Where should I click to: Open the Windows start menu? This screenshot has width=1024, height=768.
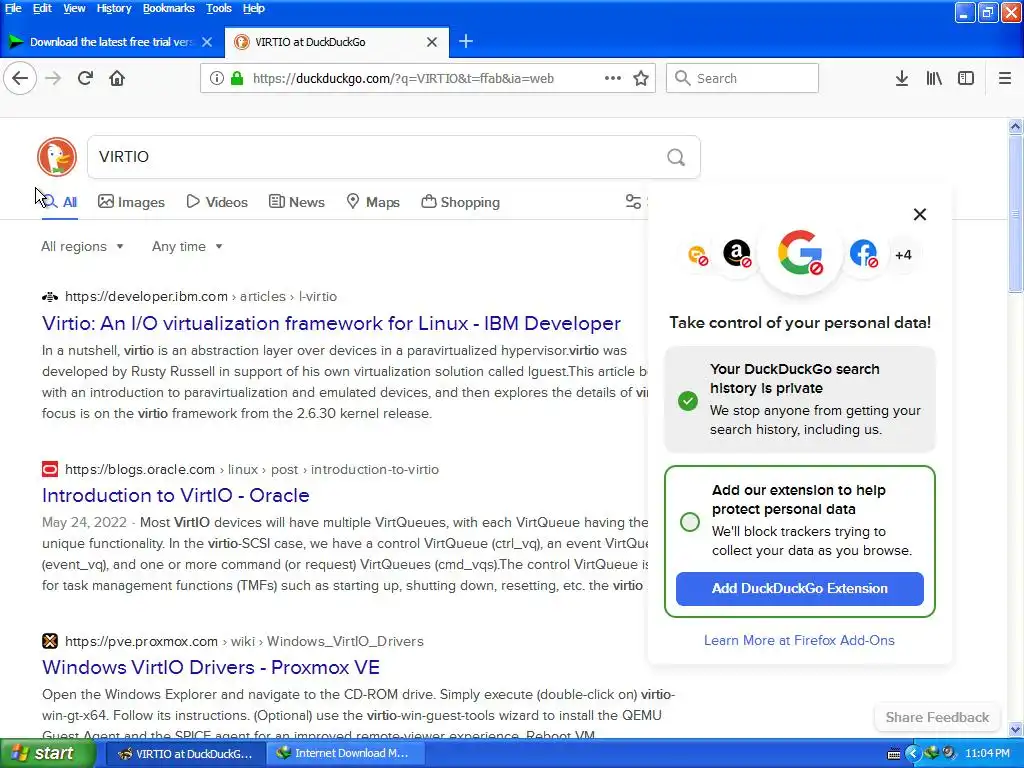[x=47, y=753]
